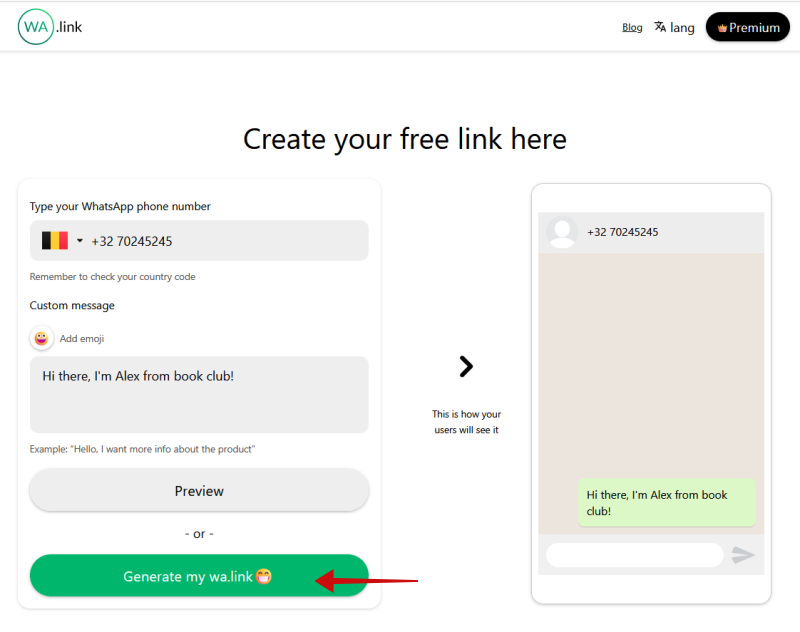The height and width of the screenshot is (632, 800).
Task: Click the send arrow in the chat preview
Action: 741,555
